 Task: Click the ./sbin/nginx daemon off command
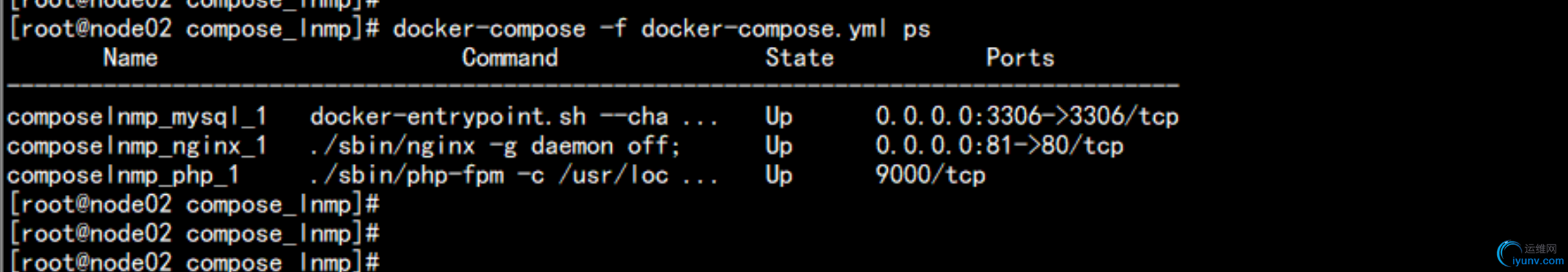point(495,146)
